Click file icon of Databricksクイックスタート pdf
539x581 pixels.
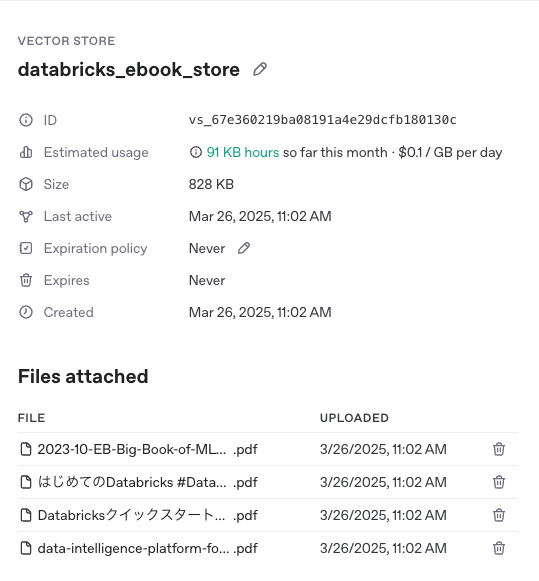26,515
